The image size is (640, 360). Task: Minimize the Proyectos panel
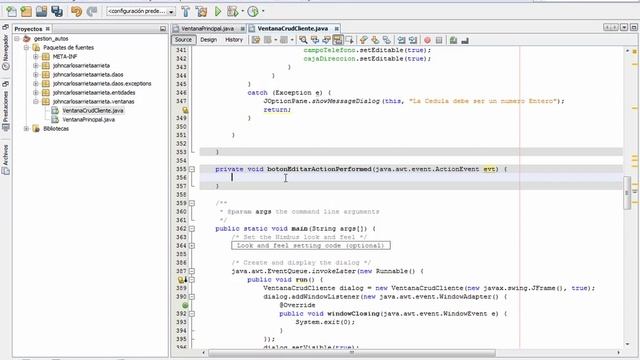coord(163,29)
